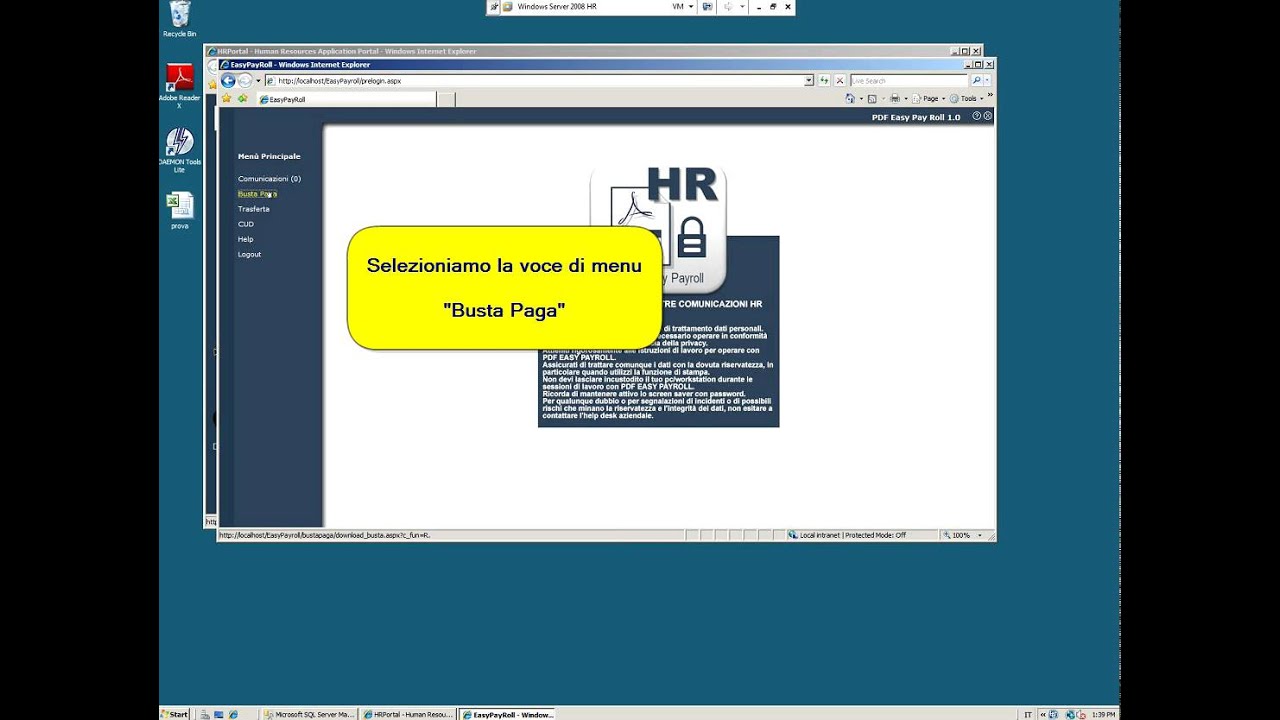
Task: Switch to EasyPayRoll taskbar button
Action: pos(506,714)
